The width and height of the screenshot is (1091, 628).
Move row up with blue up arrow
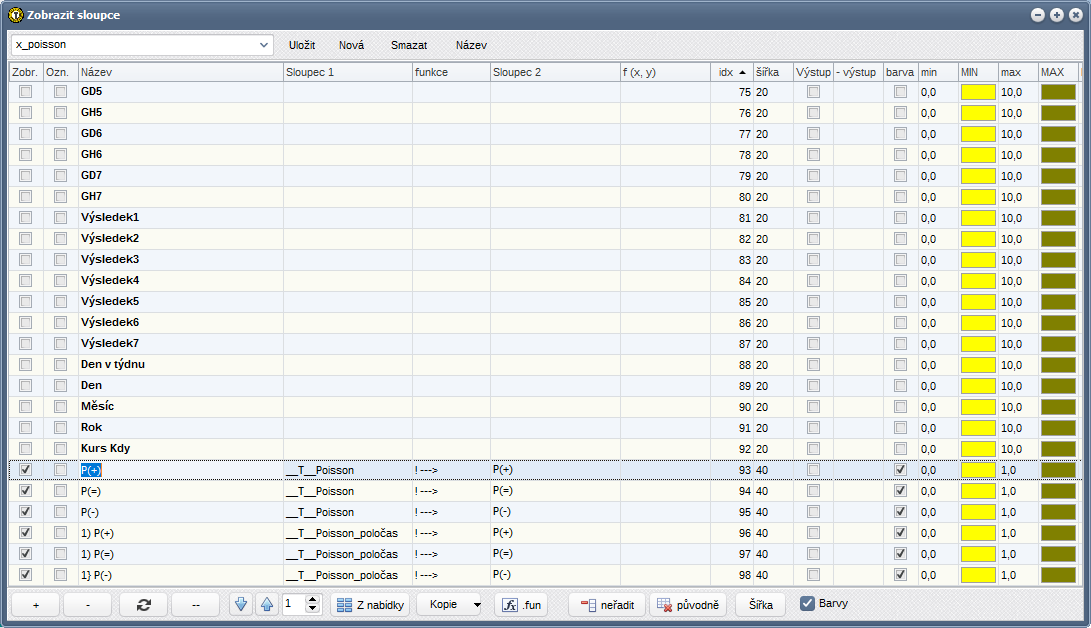(x=266, y=604)
